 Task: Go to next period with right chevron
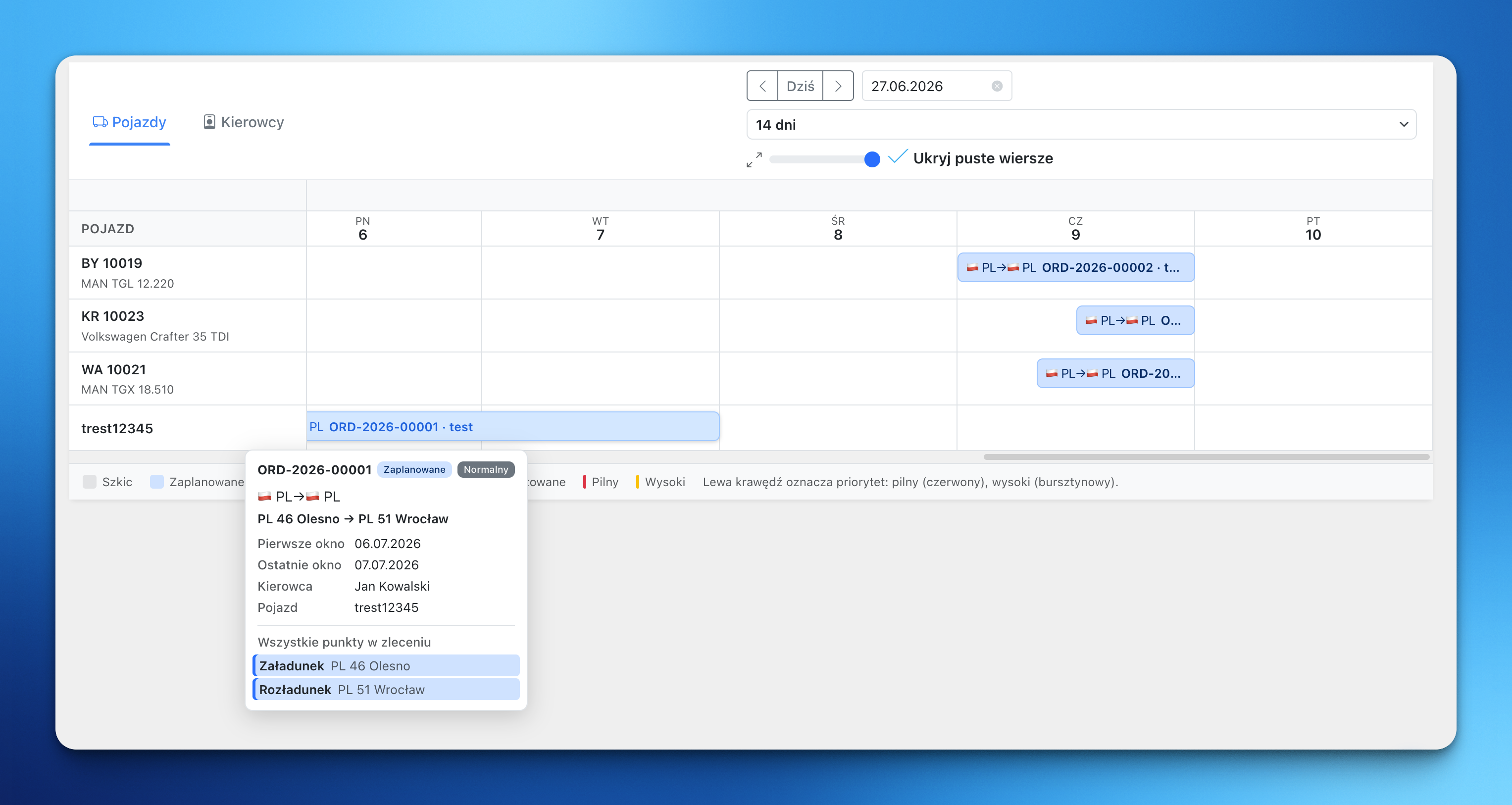click(838, 86)
